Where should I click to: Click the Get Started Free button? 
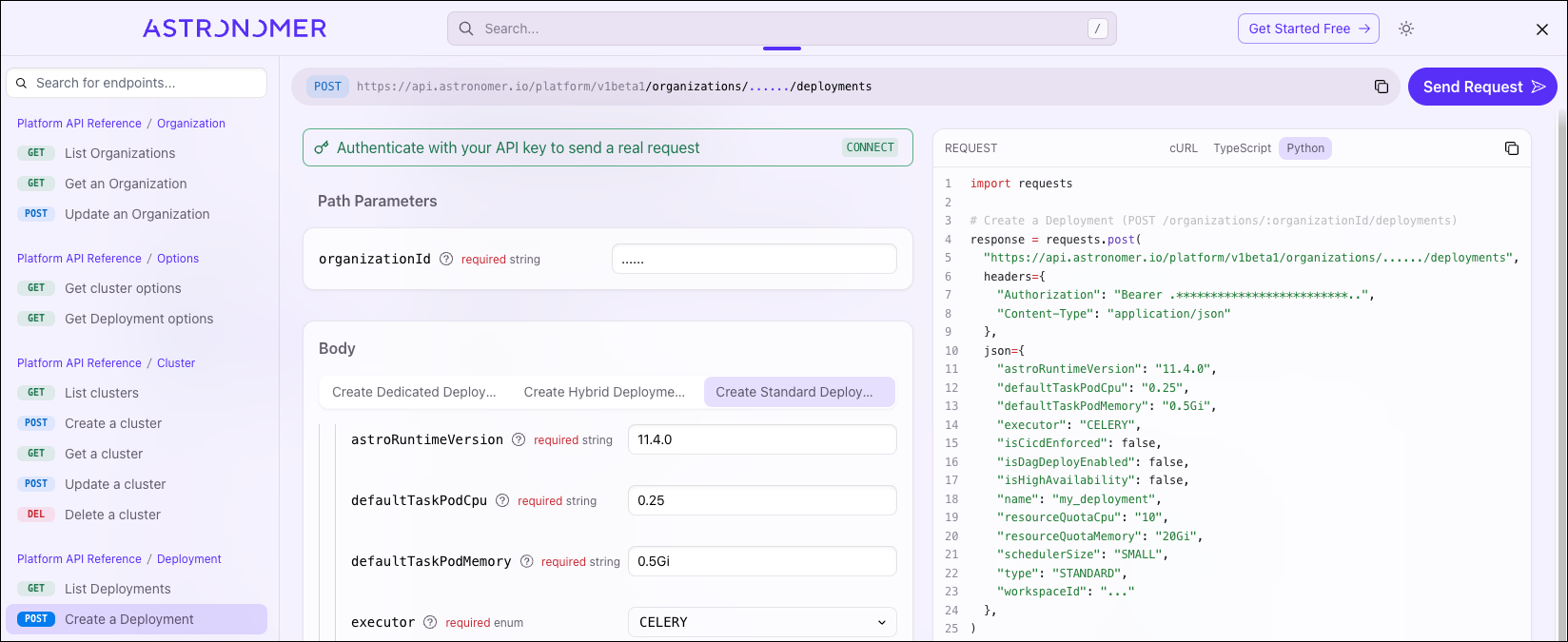point(1308,29)
